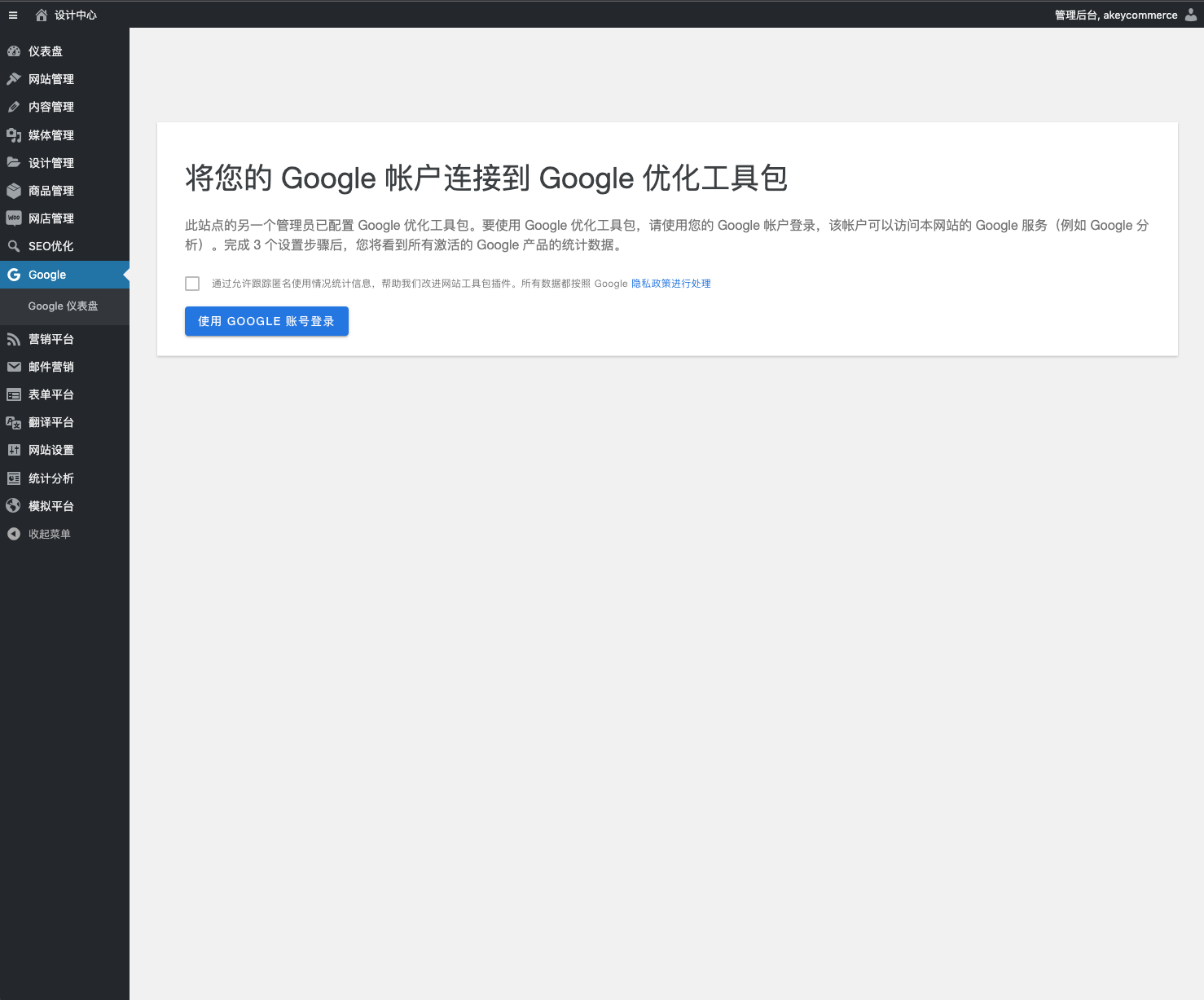Click the home icon beside 设计中心
The width and height of the screenshot is (1204, 1000).
tap(42, 15)
